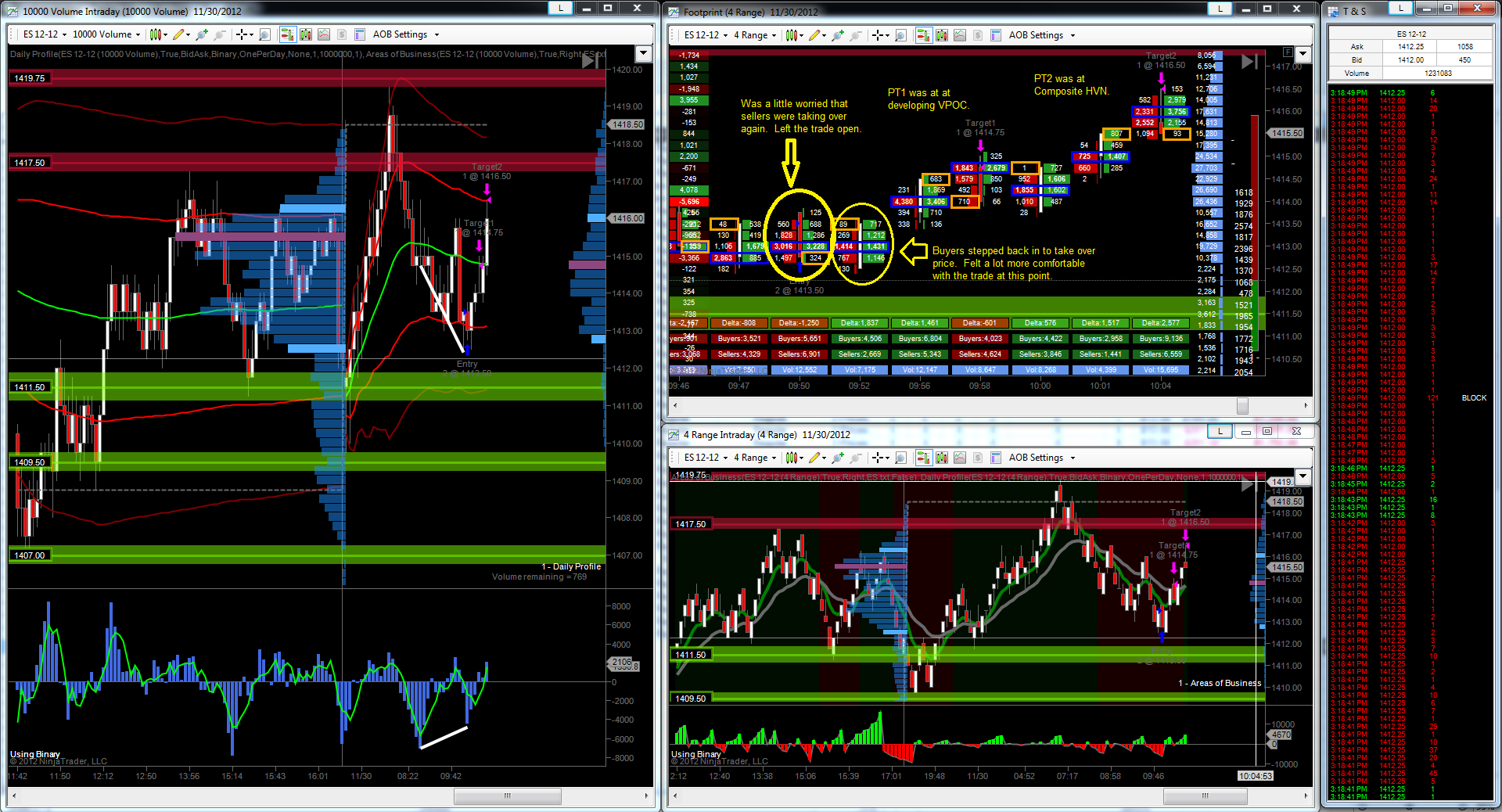Image resolution: width=1502 pixels, height=812 pixels.
Task: Jump to latest bar in Footprint chart
Action: tap(1250, 62)
